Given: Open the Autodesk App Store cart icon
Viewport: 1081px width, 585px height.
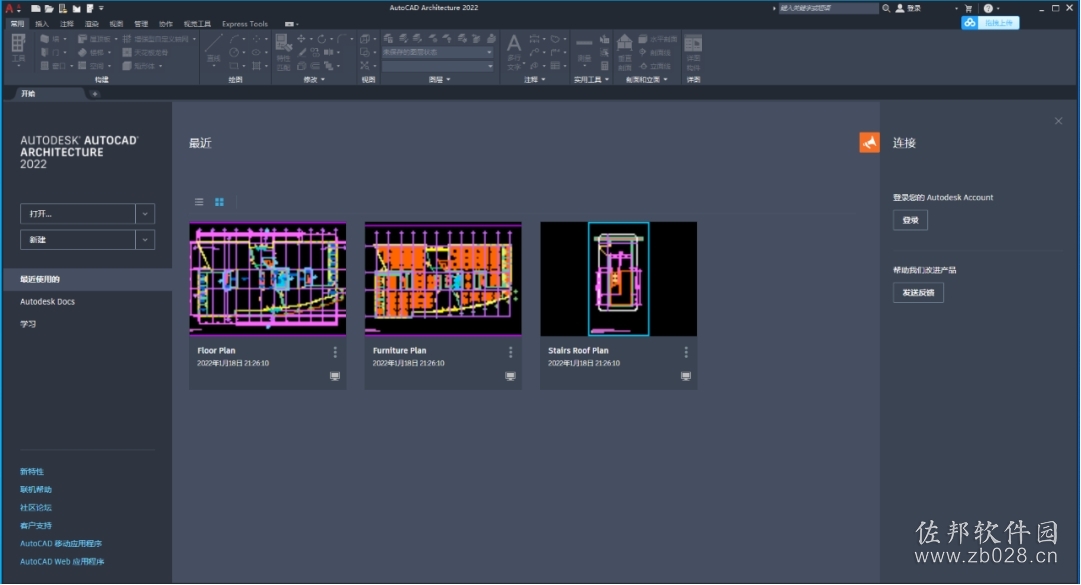Looking at the screenshot, I should coord(969,8).
